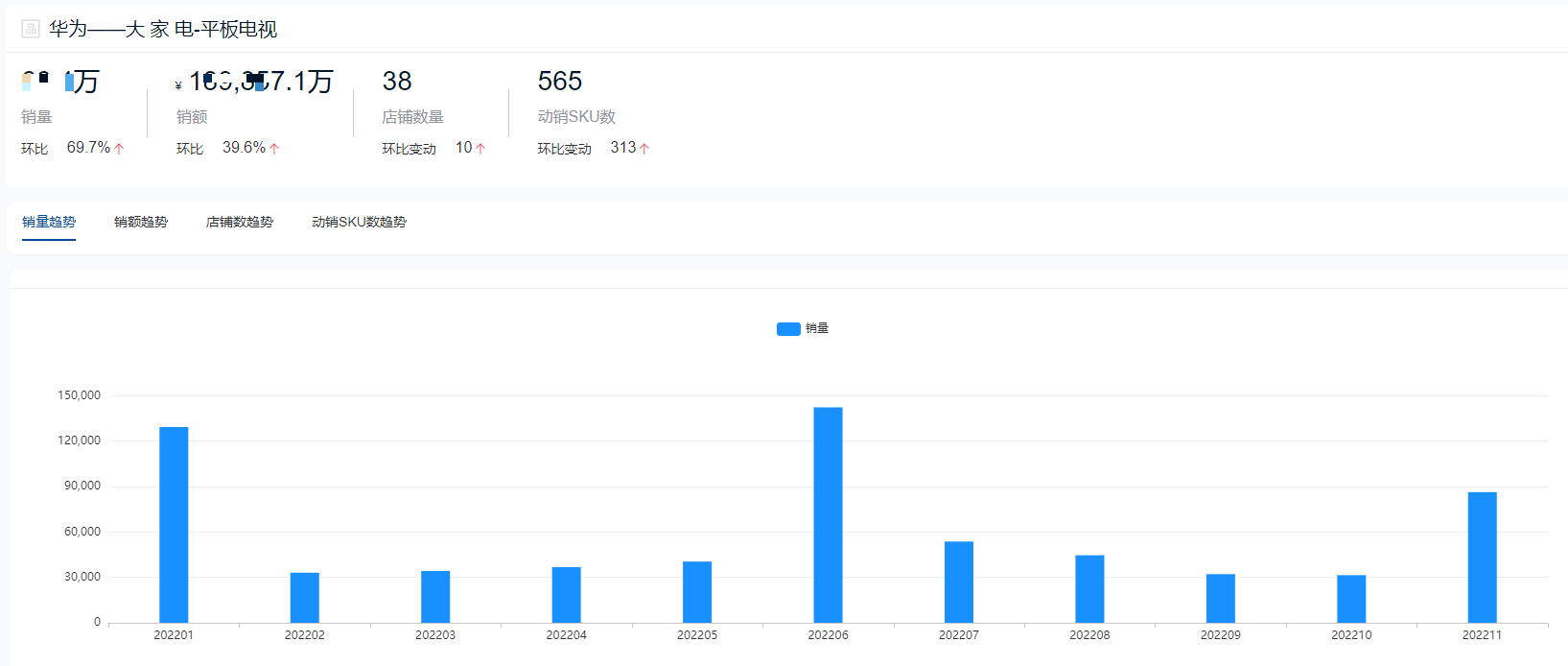1568x666 pixels.
Task: Toggle the 销量 series legend swatch
Action: coord(788,329)
